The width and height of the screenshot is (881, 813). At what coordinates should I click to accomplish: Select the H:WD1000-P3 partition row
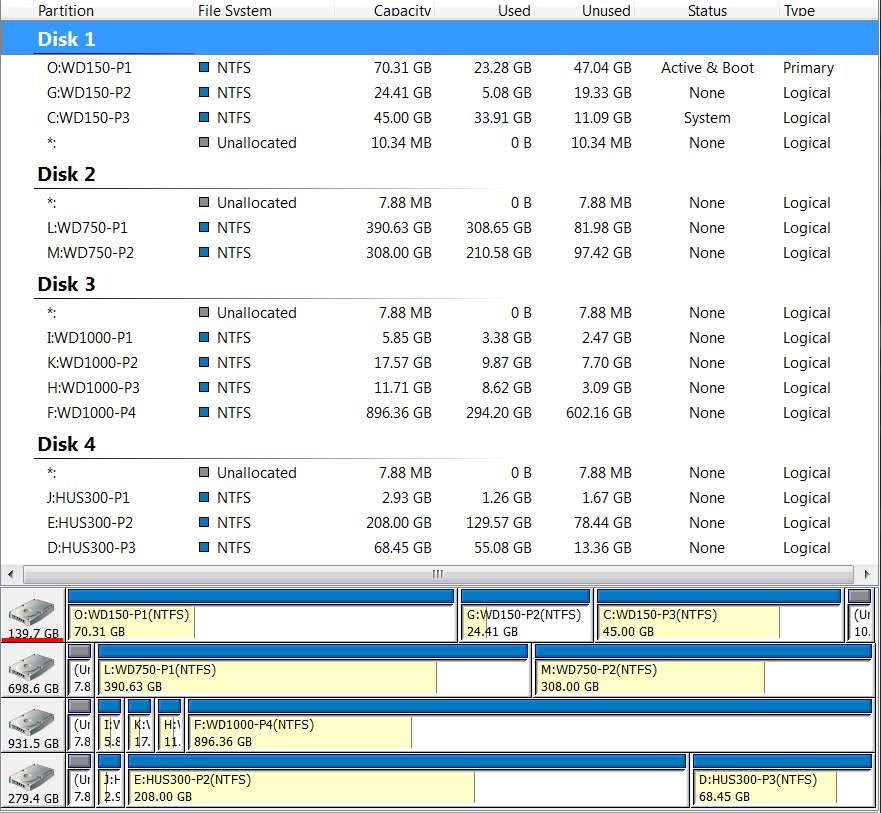[x=439, y=388]
